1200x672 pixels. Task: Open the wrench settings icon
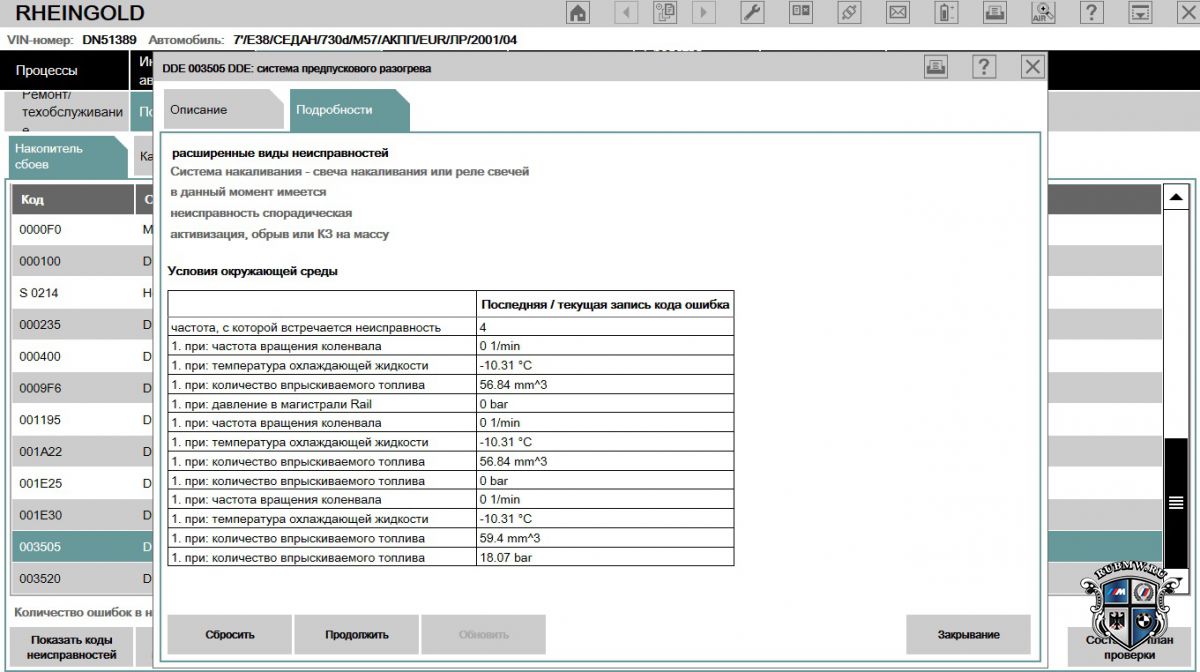[753, 13]
